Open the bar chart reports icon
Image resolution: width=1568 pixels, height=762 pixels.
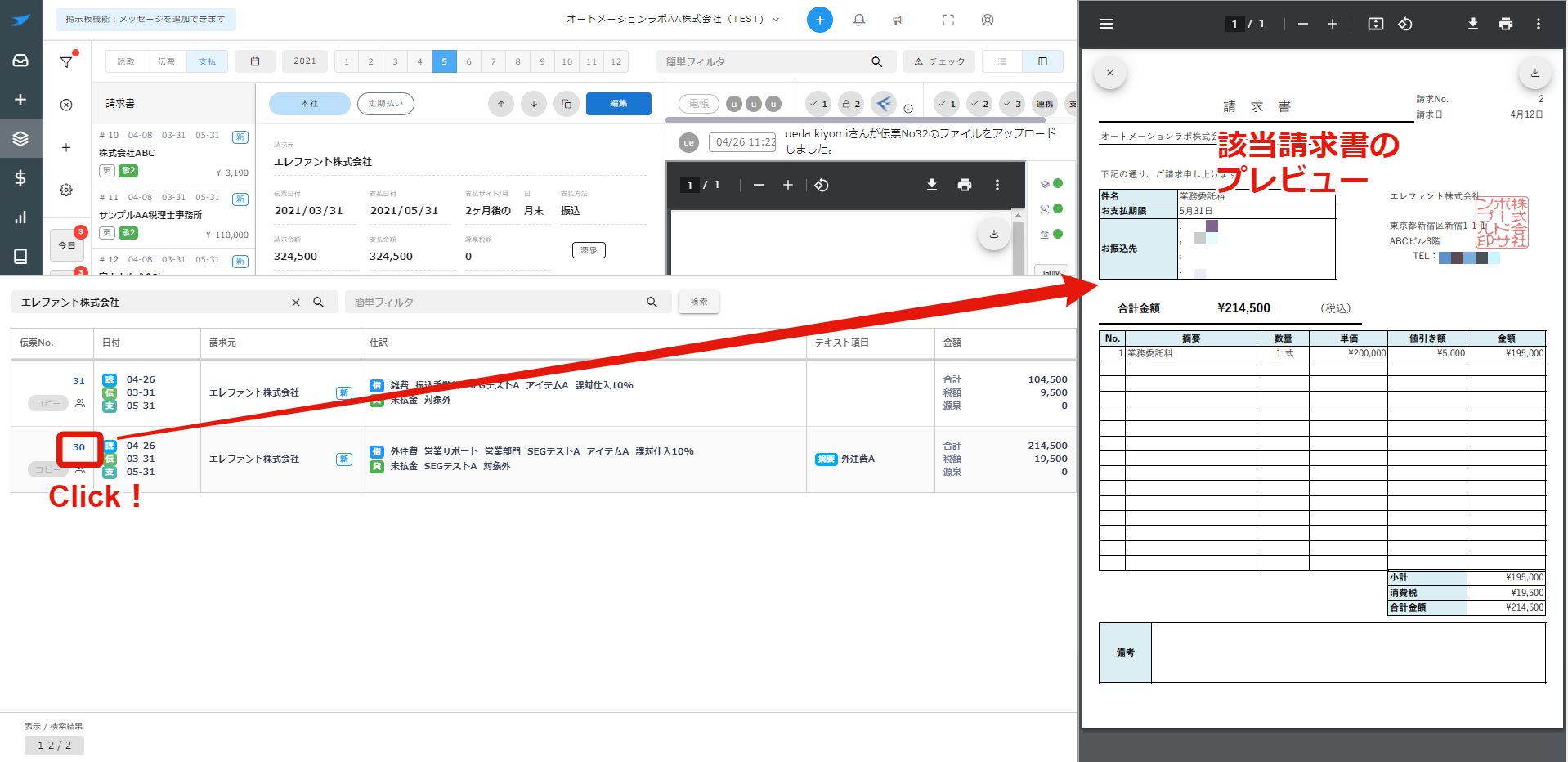click(20, 217)
